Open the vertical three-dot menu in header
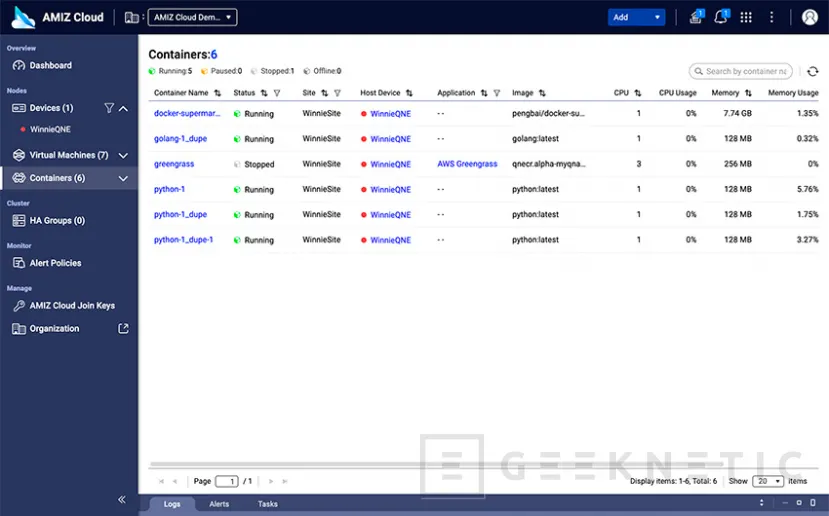Image resolution: width=829 pixels, height=516 pixels. [771, 17]
